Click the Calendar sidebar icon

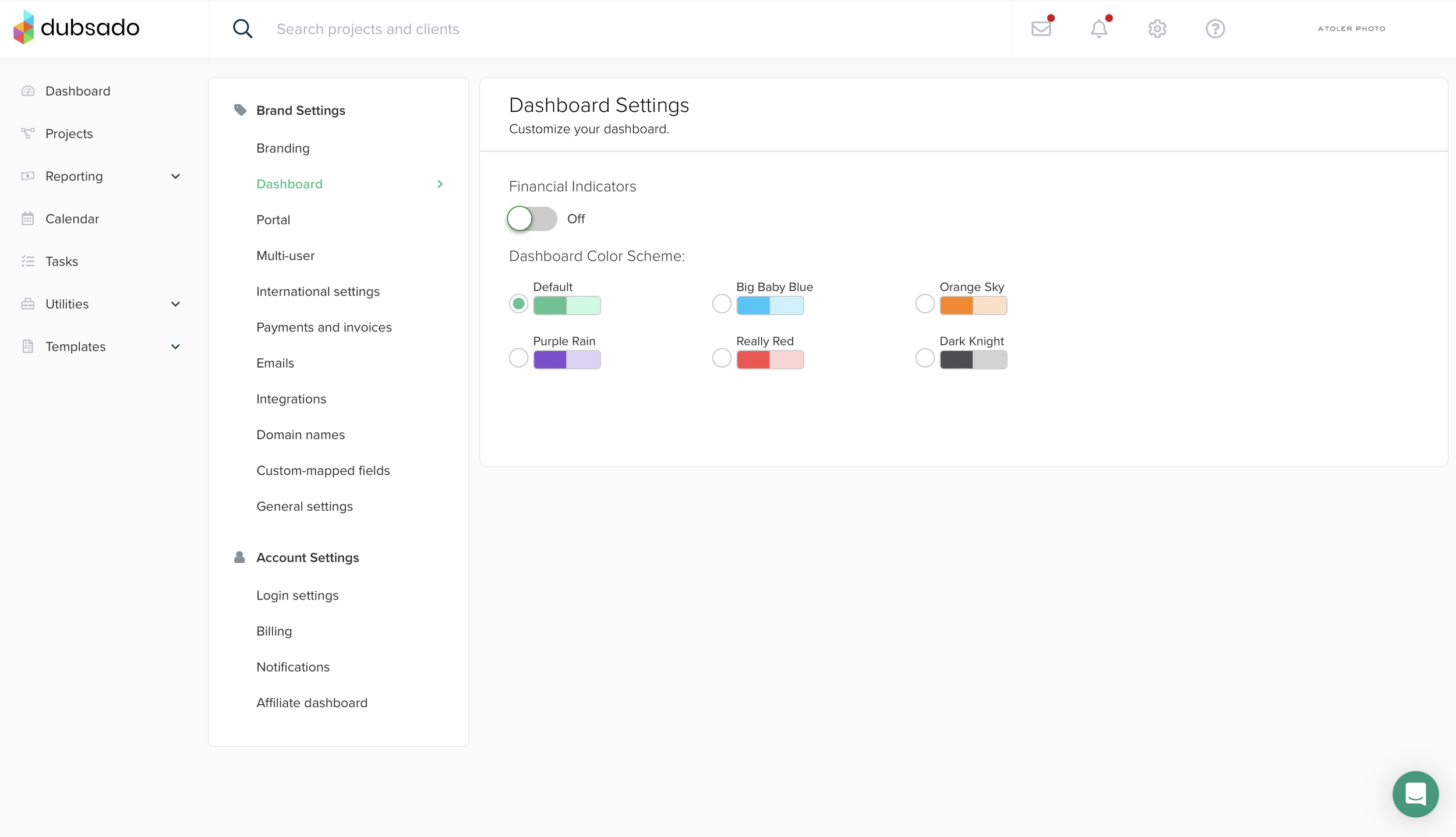pyautogui.click(x=27, y=219)
